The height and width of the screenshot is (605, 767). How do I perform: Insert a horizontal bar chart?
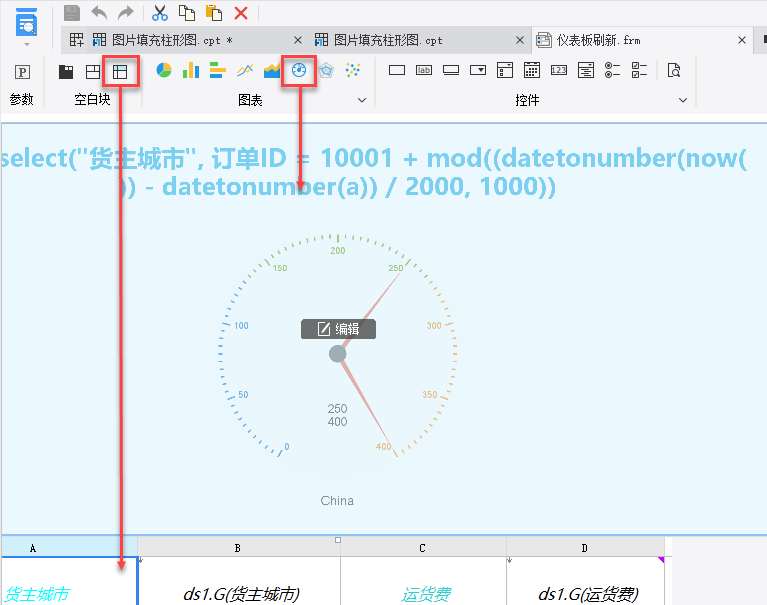click(x=218, y=70)
